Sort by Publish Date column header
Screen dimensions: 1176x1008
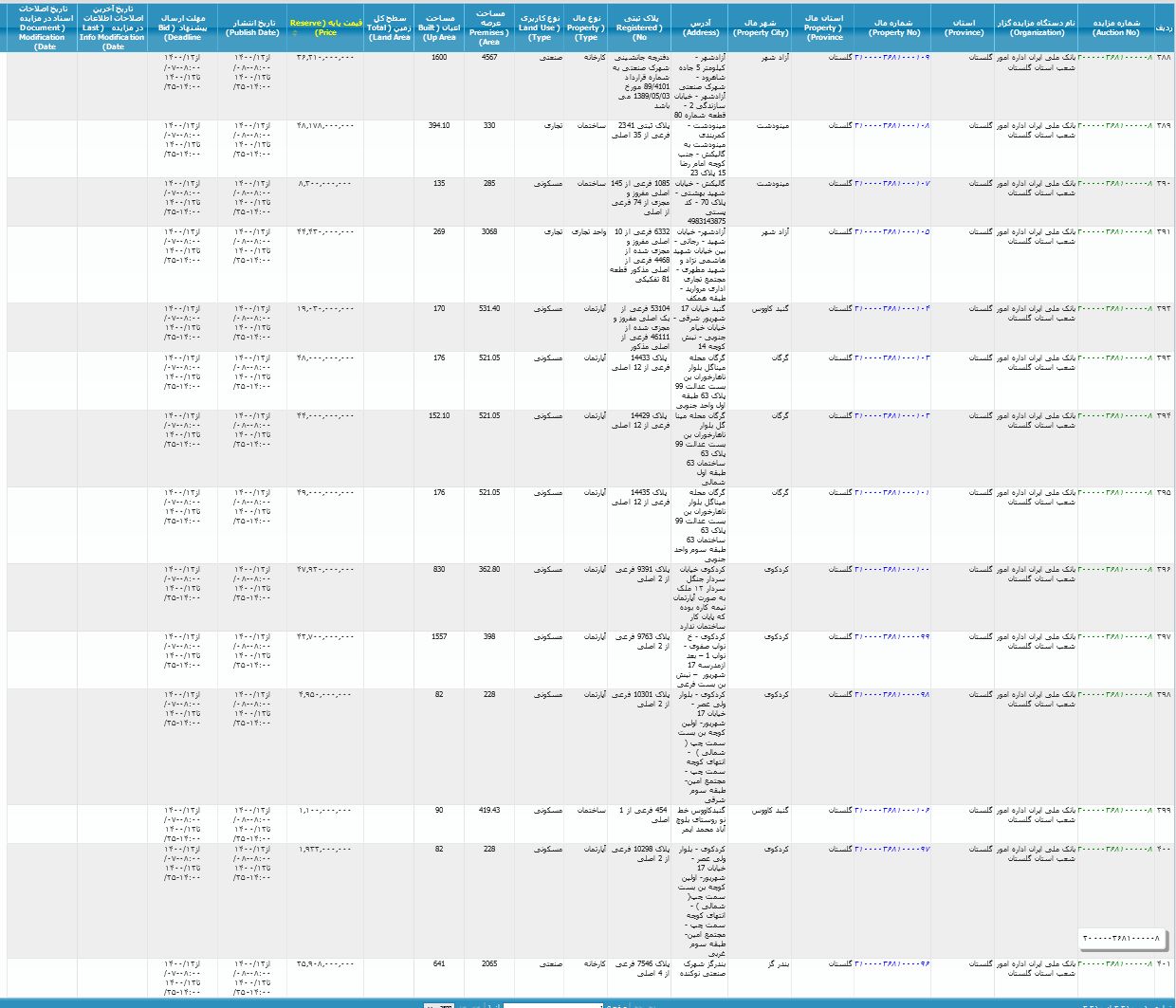pos(252,27)
